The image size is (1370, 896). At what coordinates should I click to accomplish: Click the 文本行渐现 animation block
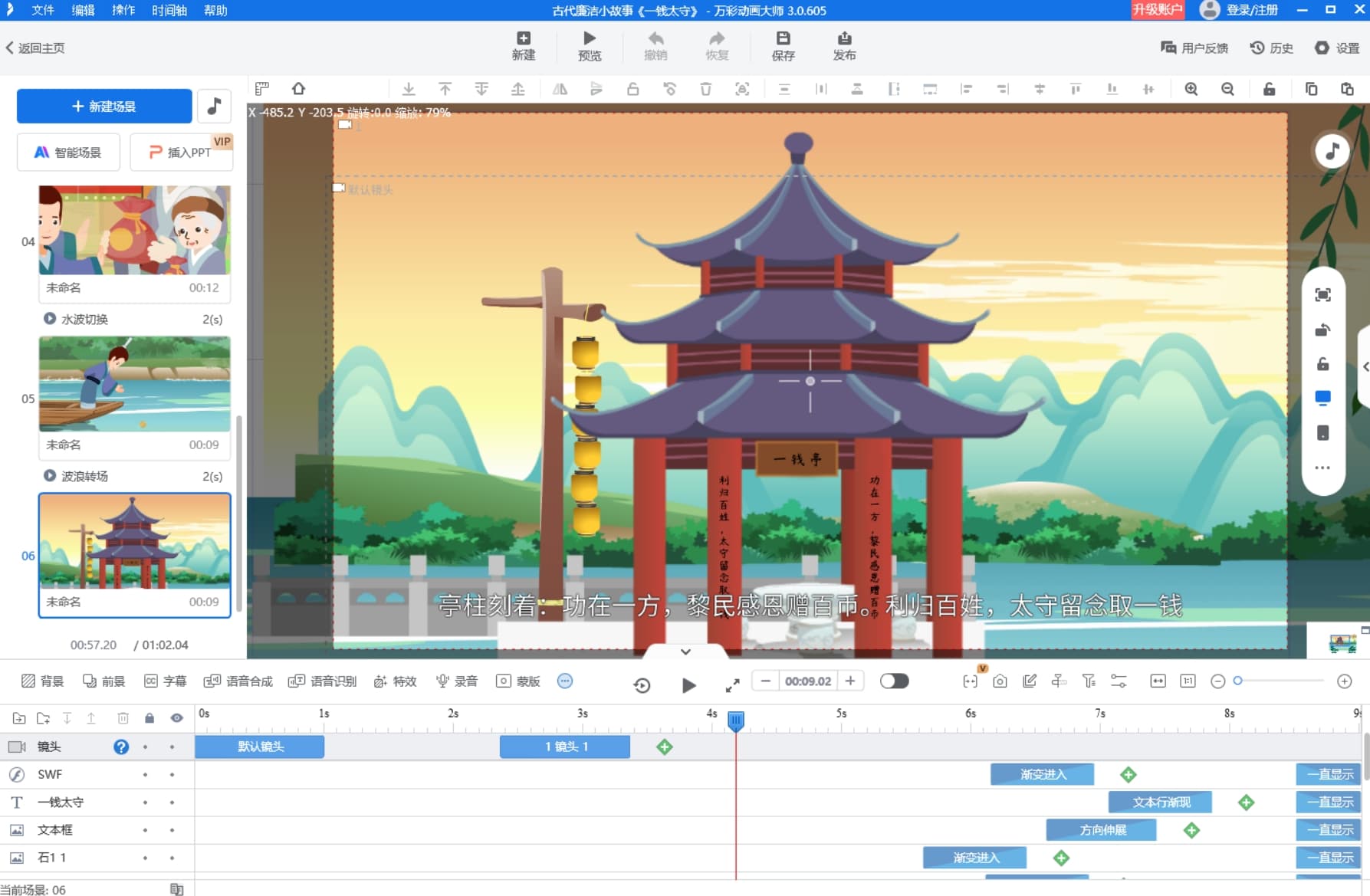(x=1160, y=802)
